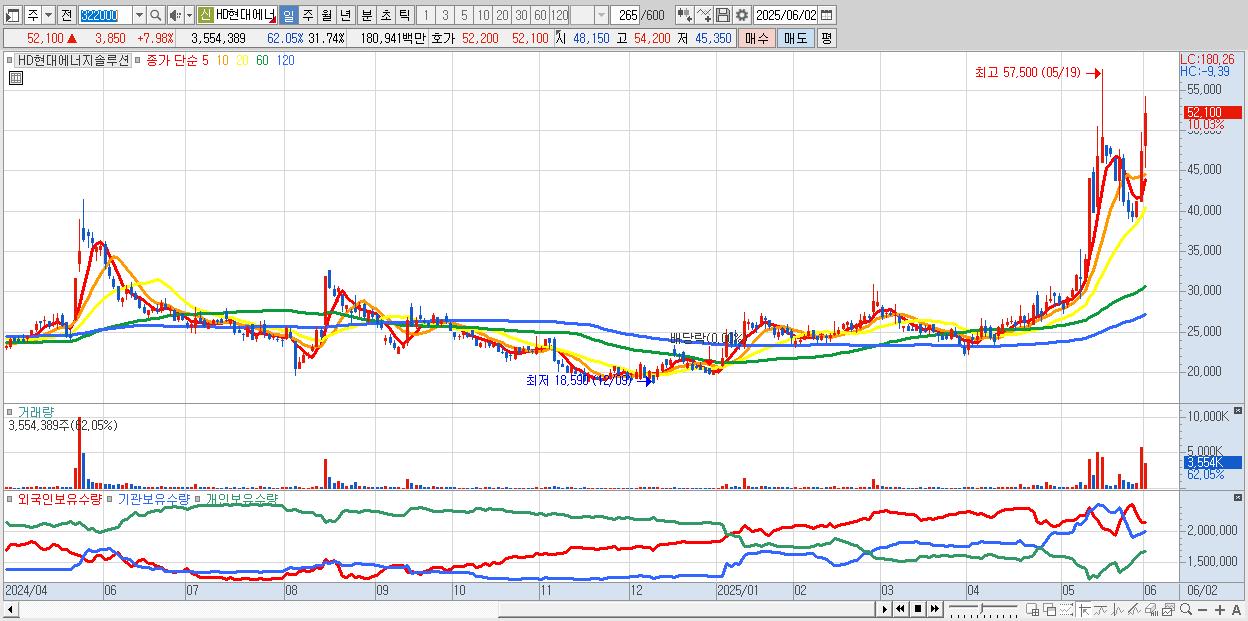This screenshot has height=621, width=1248.
Task: Click the magnifier zoom icon at bottom
Action: pos(1186,609)
